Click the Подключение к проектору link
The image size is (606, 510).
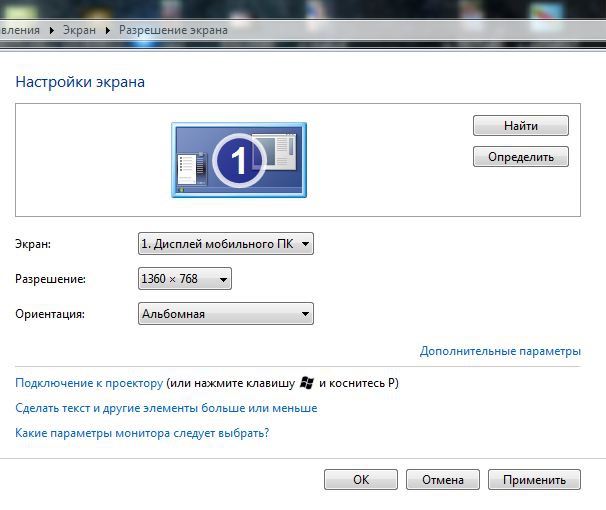pyautogui.click(x=88, y=383)
